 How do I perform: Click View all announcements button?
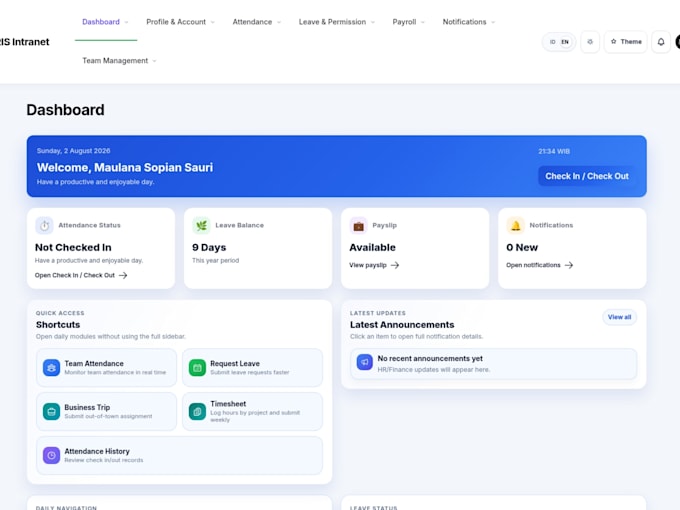coord(619,317)
